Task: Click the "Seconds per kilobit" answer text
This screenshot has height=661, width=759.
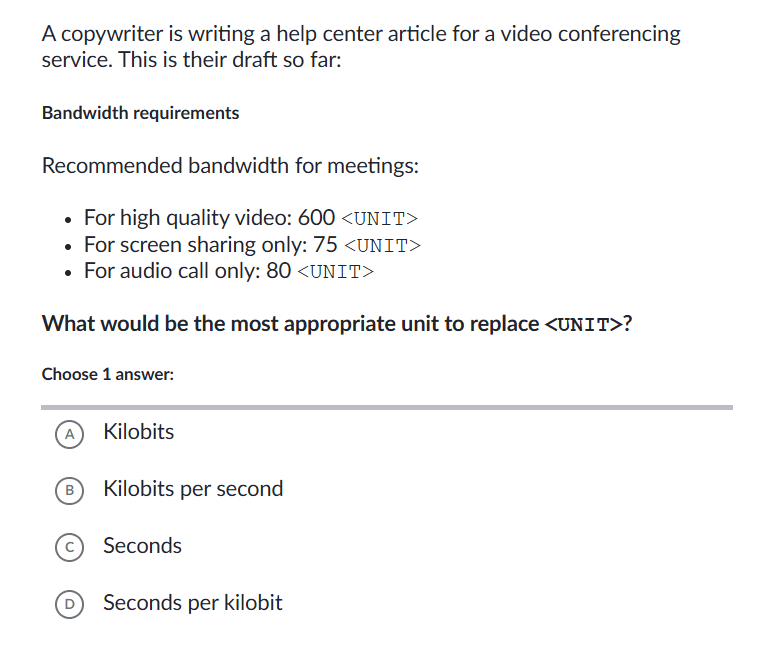Action: (x=193, y=603)
